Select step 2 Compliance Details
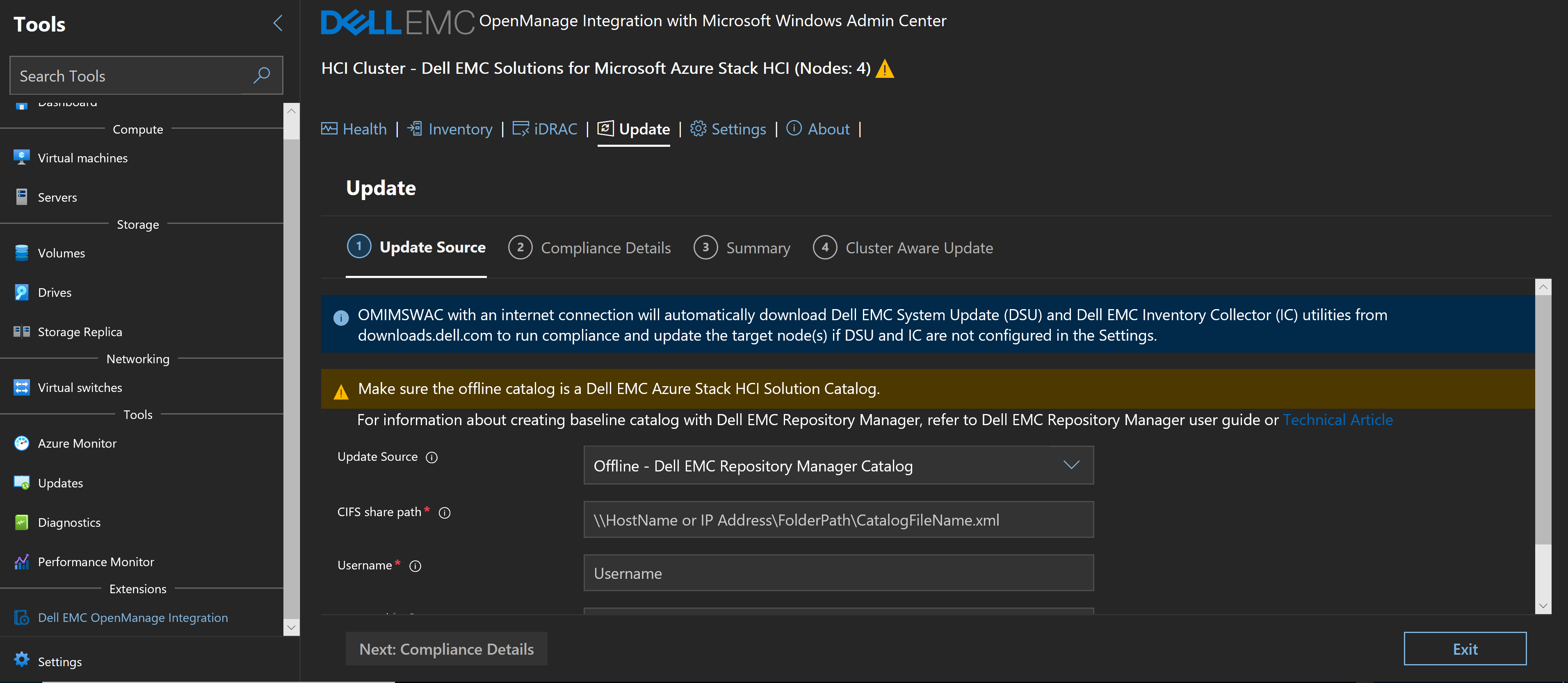Image resolution: width=1568 pixels, height=683 pixels. 590,248
